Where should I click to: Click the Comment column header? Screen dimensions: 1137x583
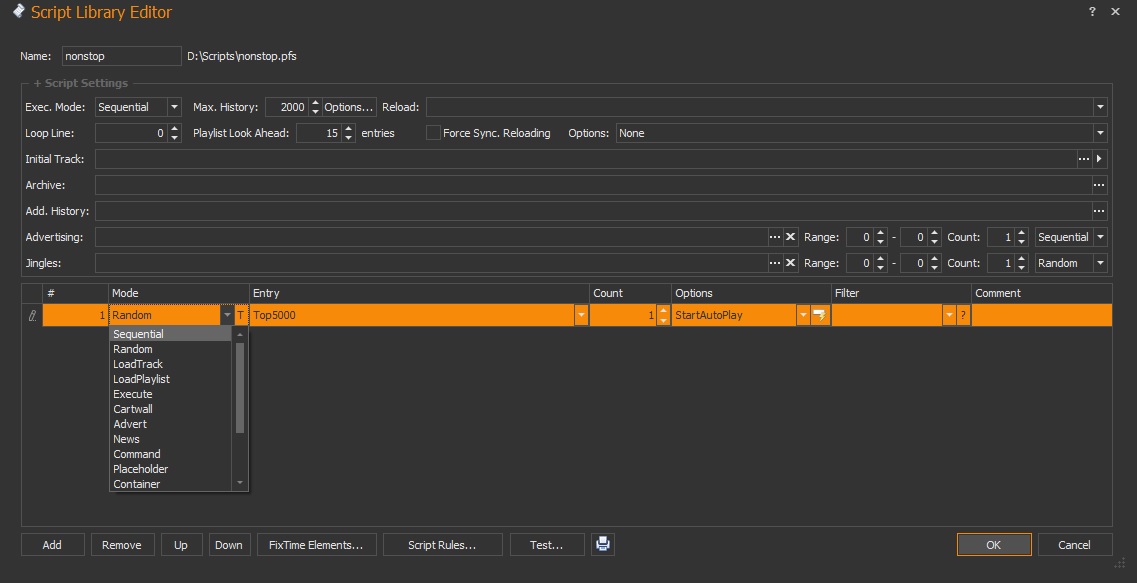coord(1041,293)
